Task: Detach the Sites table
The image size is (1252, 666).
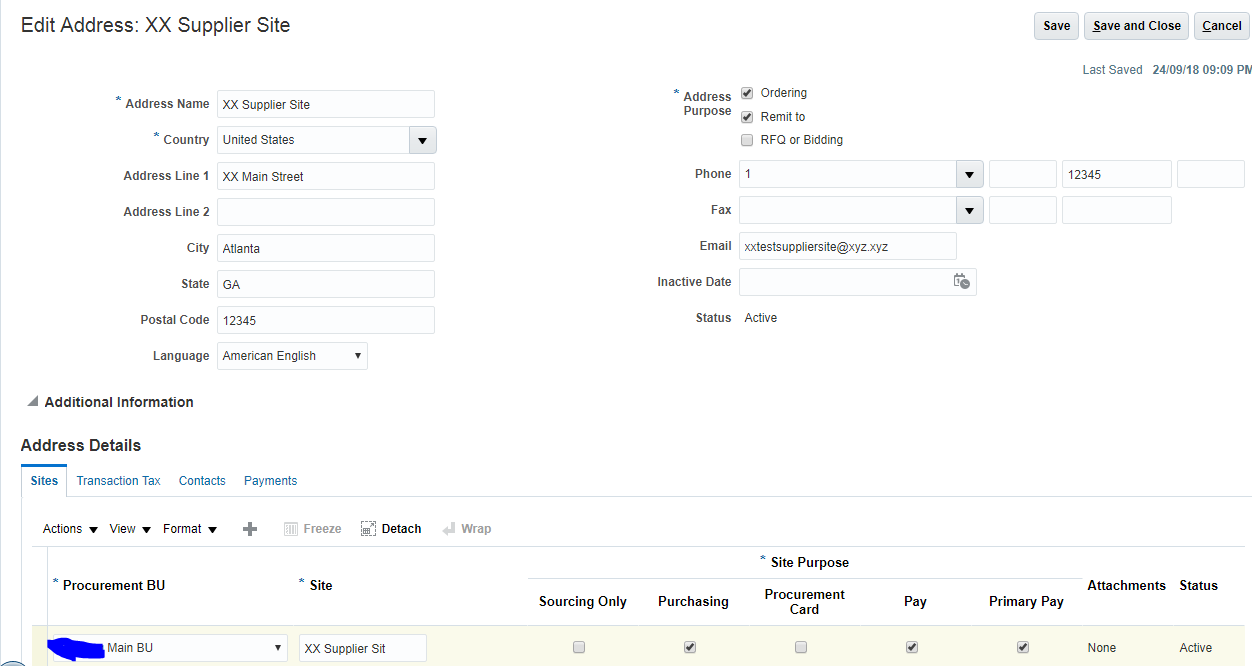Action: coord(390,528)
